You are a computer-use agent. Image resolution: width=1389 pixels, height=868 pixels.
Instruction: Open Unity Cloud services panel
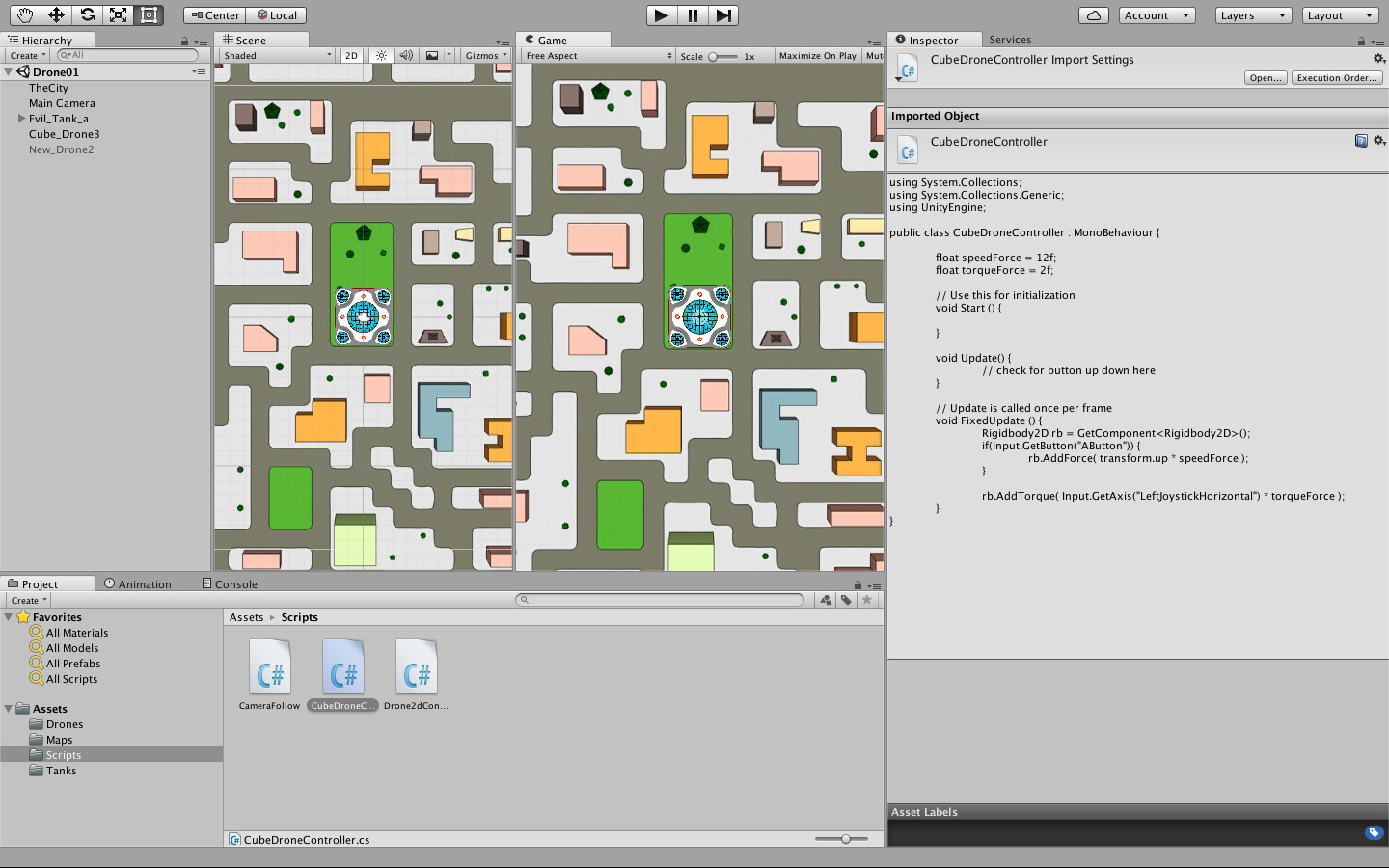1095,14
